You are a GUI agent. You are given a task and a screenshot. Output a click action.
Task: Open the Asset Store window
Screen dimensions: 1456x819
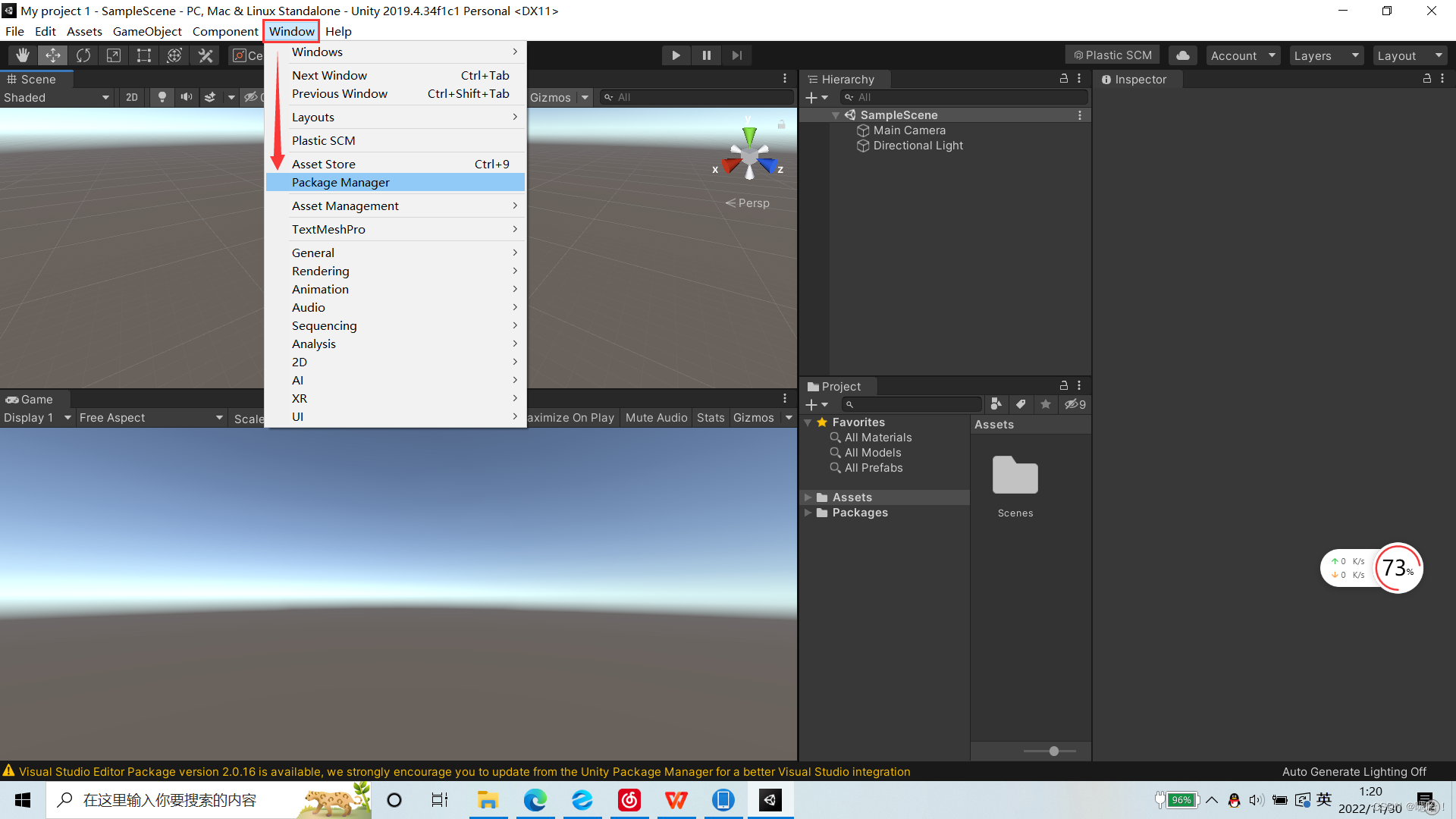pos(324,163)
